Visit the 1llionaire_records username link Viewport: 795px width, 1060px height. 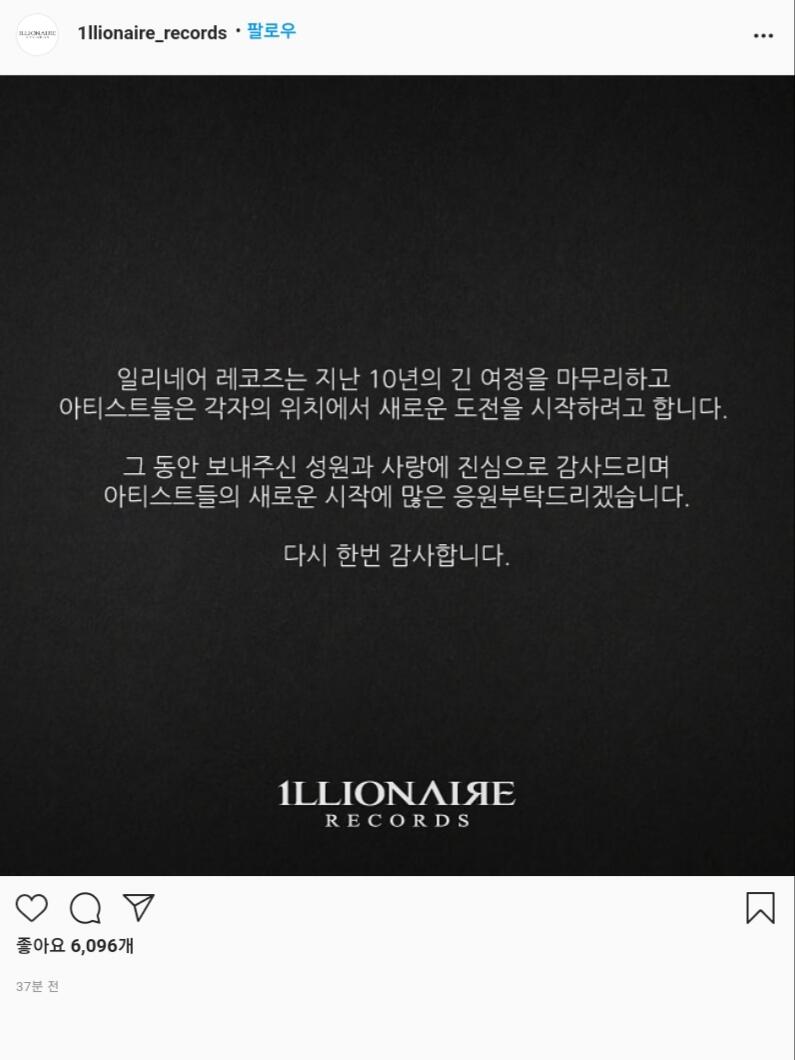pos(152,33)
